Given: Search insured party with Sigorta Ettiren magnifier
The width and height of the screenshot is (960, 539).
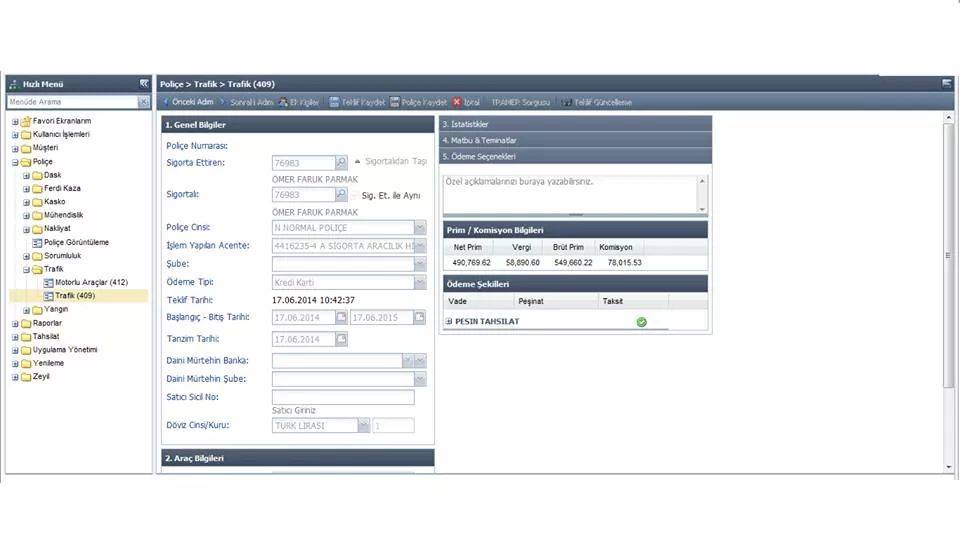Looking at the screenshot, I should (x=341, y=162).
